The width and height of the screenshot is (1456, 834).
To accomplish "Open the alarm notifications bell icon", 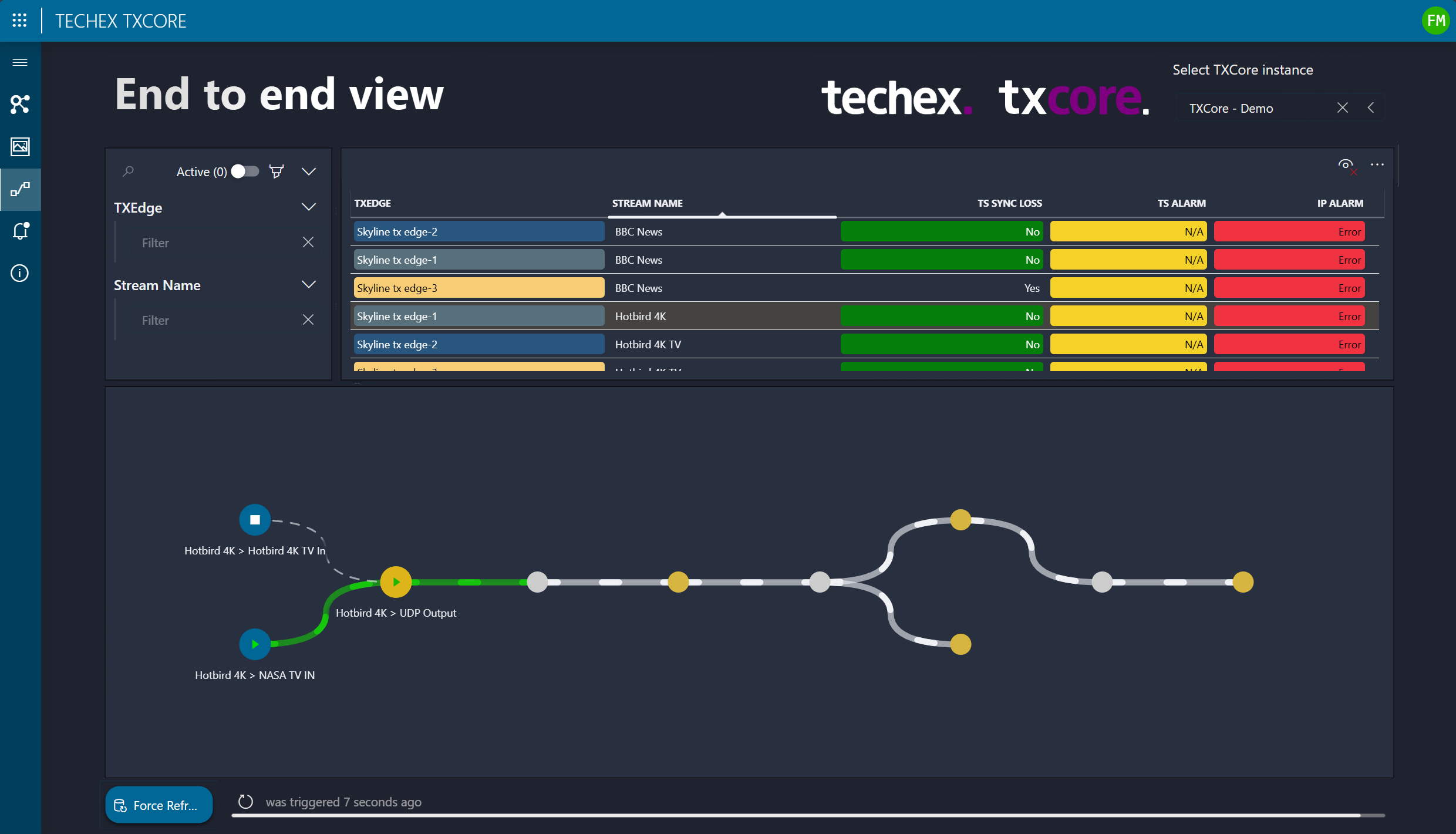I will [x=20, y=231].
